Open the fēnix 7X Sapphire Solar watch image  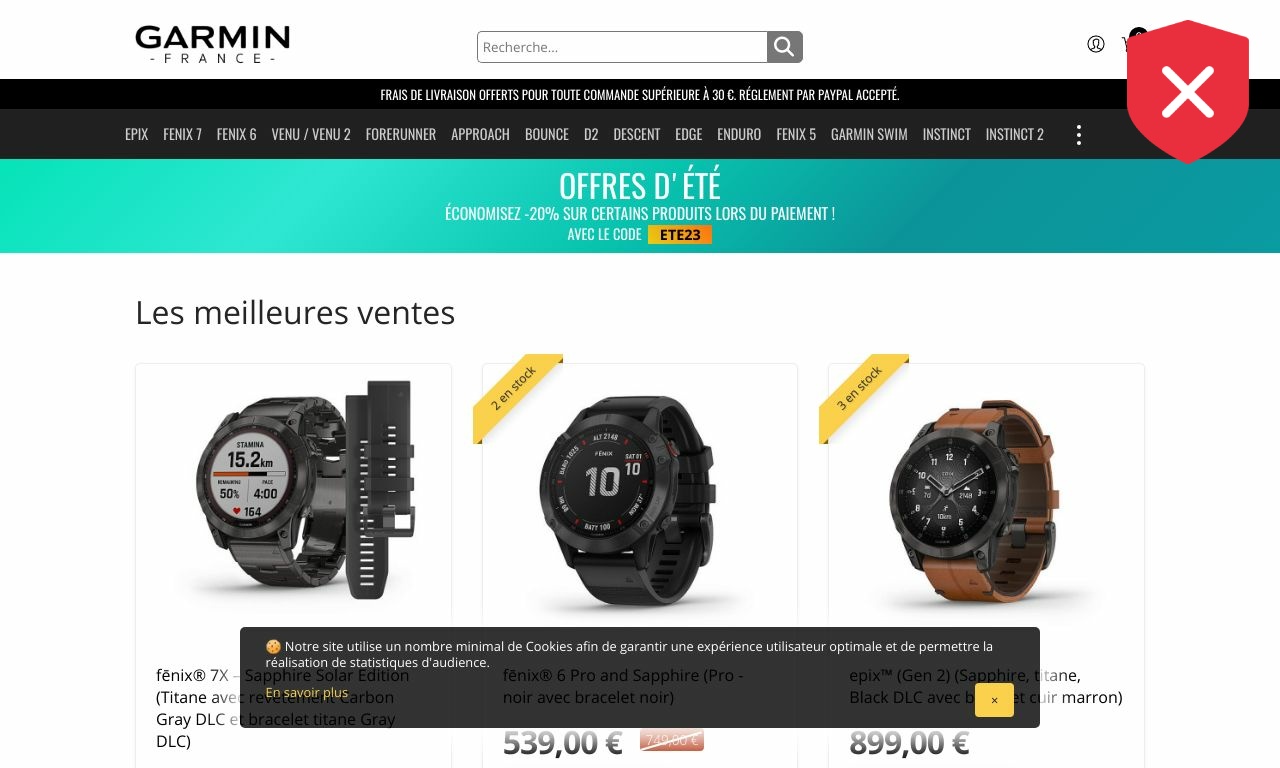pyautogui.click(x=294, y=490)
